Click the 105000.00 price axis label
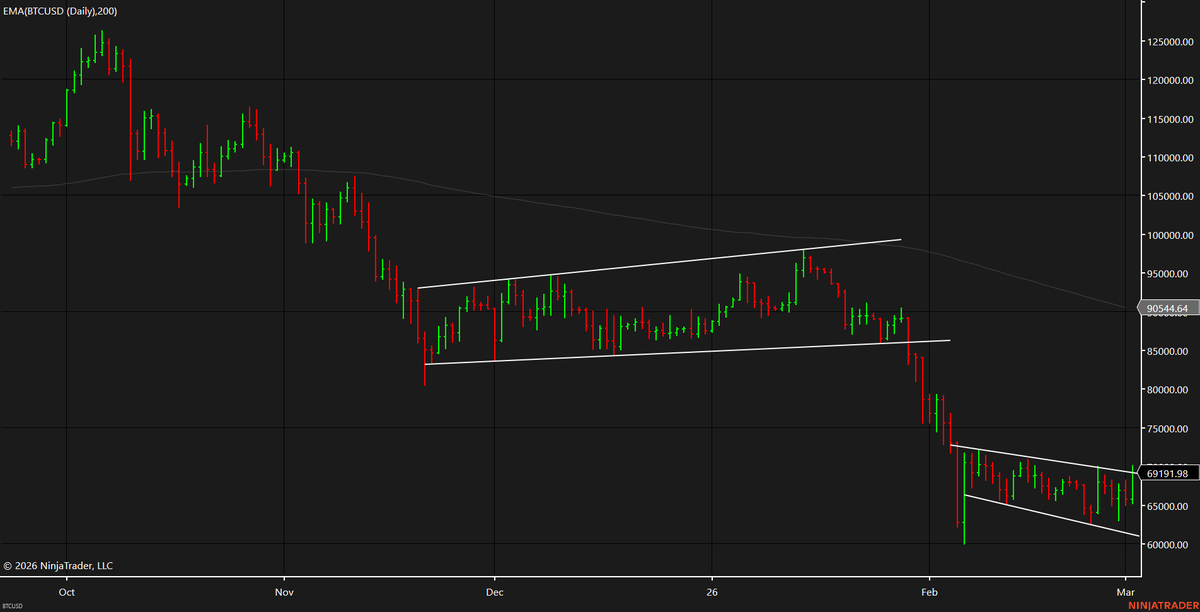1200x612 pixels. tap(1169, 196)
